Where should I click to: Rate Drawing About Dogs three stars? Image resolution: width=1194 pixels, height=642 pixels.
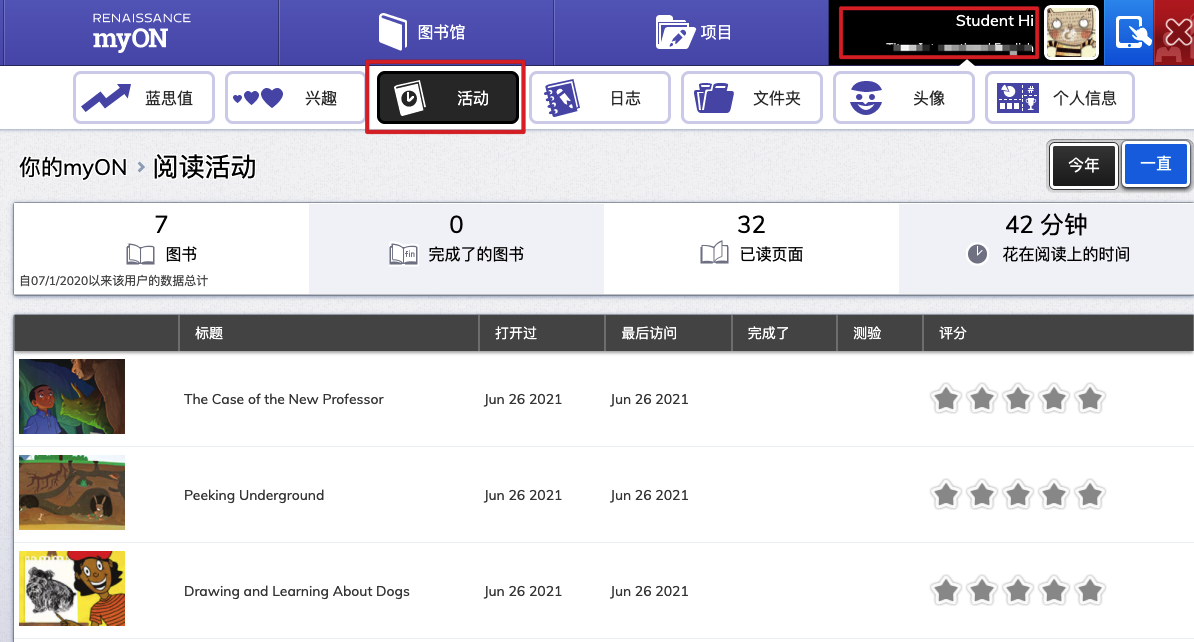pyautogui.click(x=1018, y=590)
